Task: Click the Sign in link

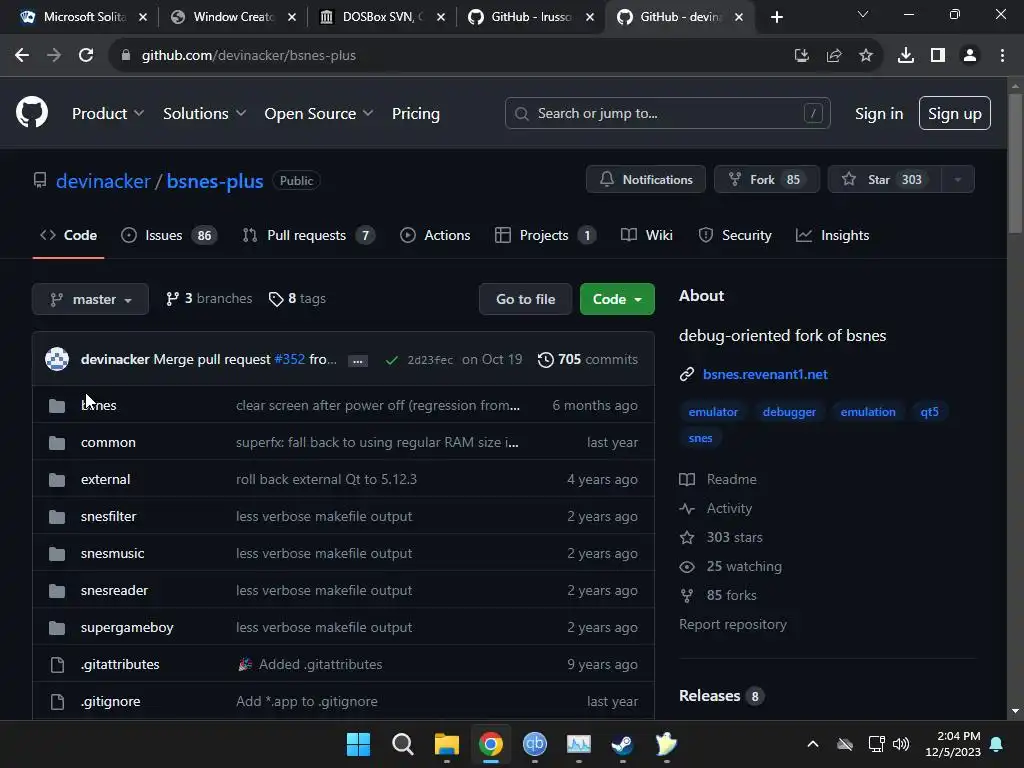Action: click(x=879, y=114)
